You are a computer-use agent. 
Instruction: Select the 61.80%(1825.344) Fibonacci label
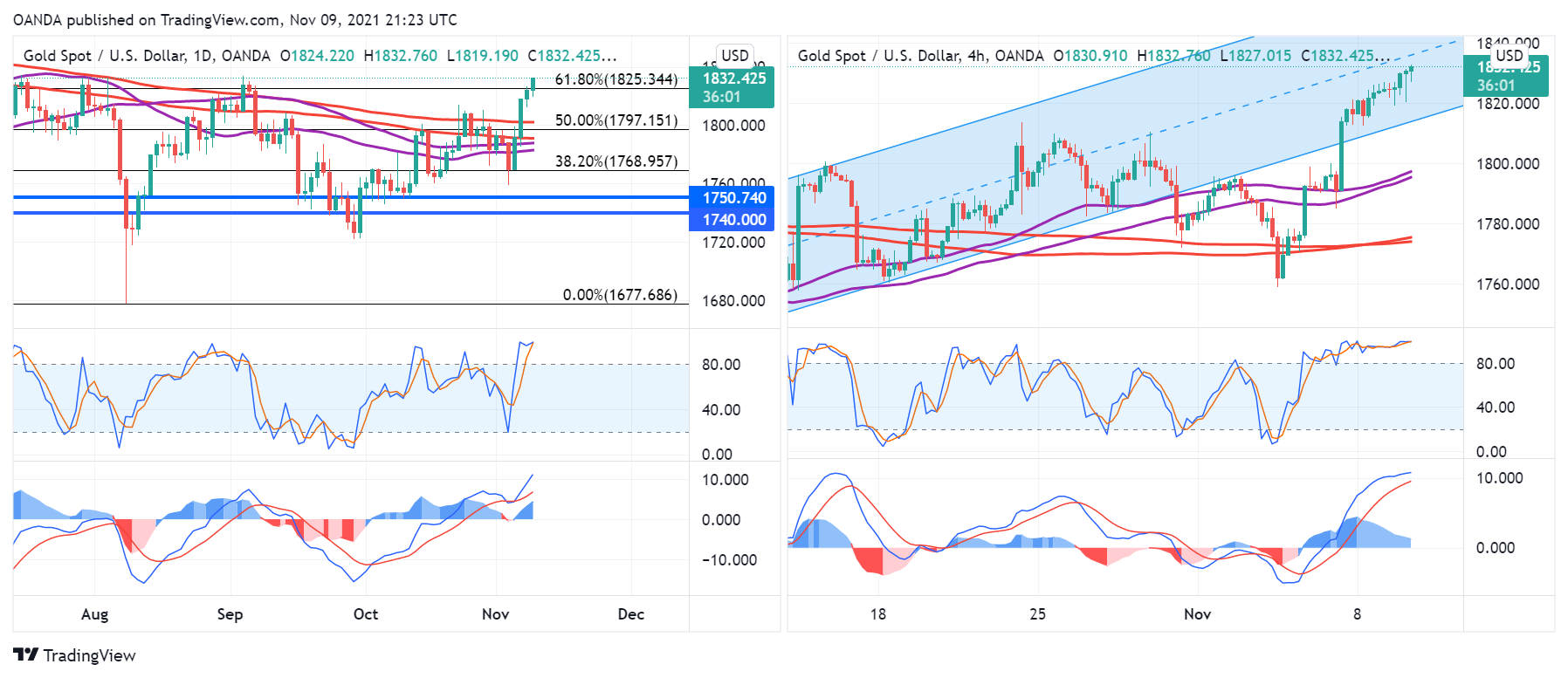point(616,79)
